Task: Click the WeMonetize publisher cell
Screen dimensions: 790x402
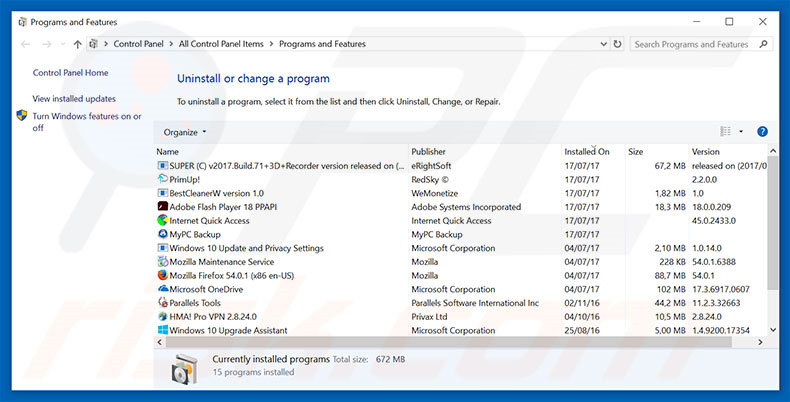Action: (434, 193)
